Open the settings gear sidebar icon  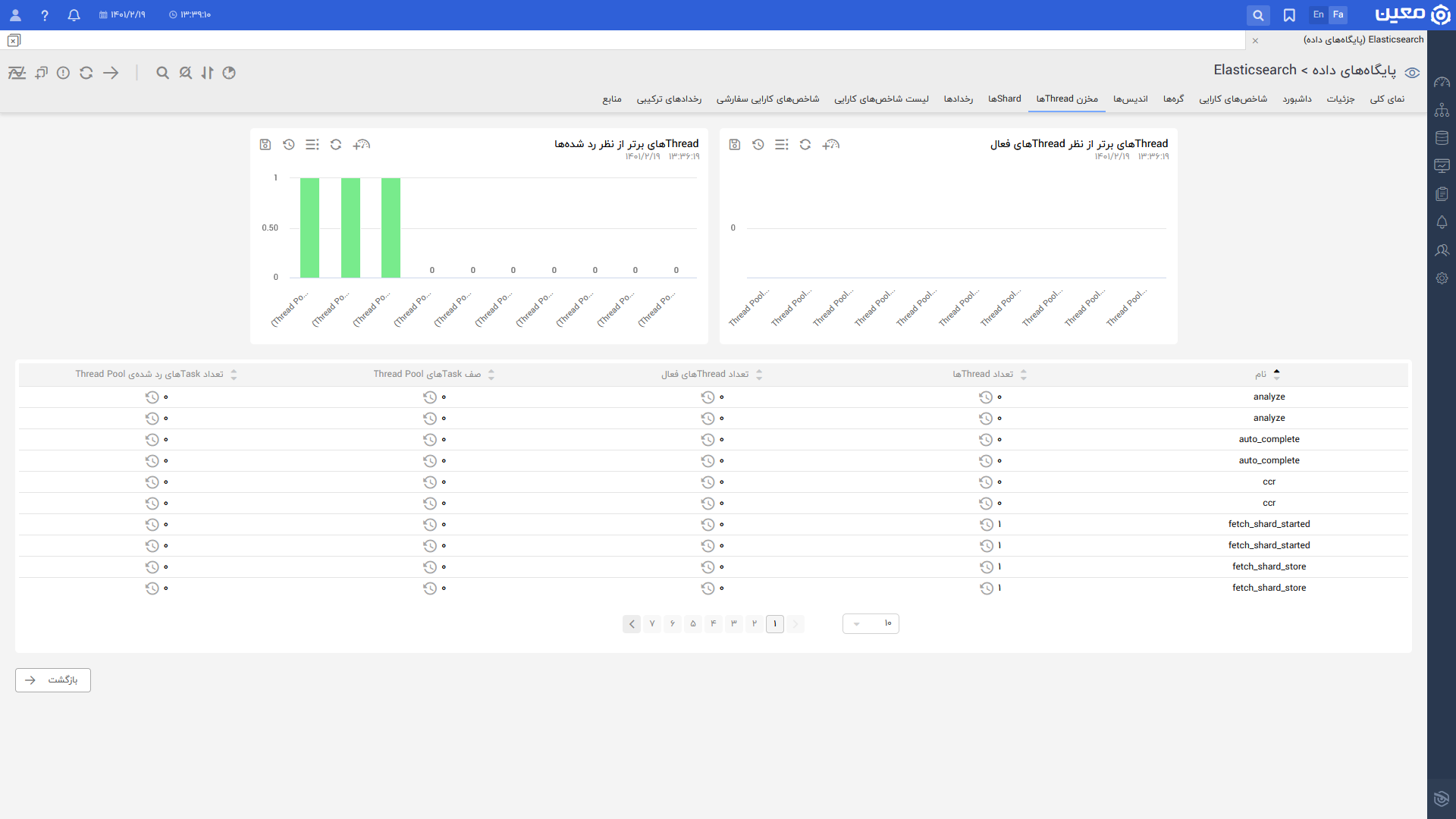tap(1442, 278)
